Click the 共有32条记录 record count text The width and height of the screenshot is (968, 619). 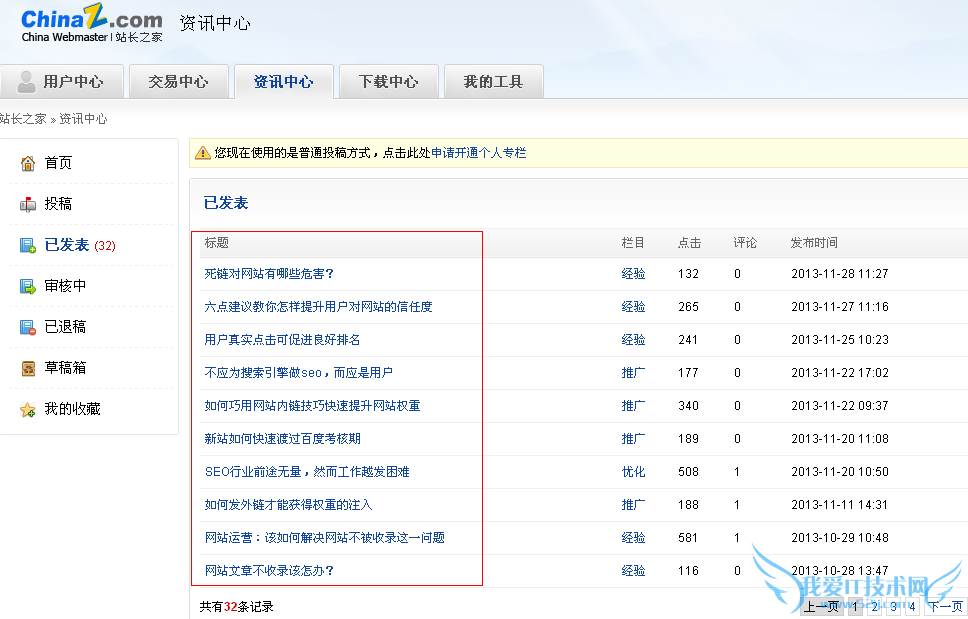point(236,607)
